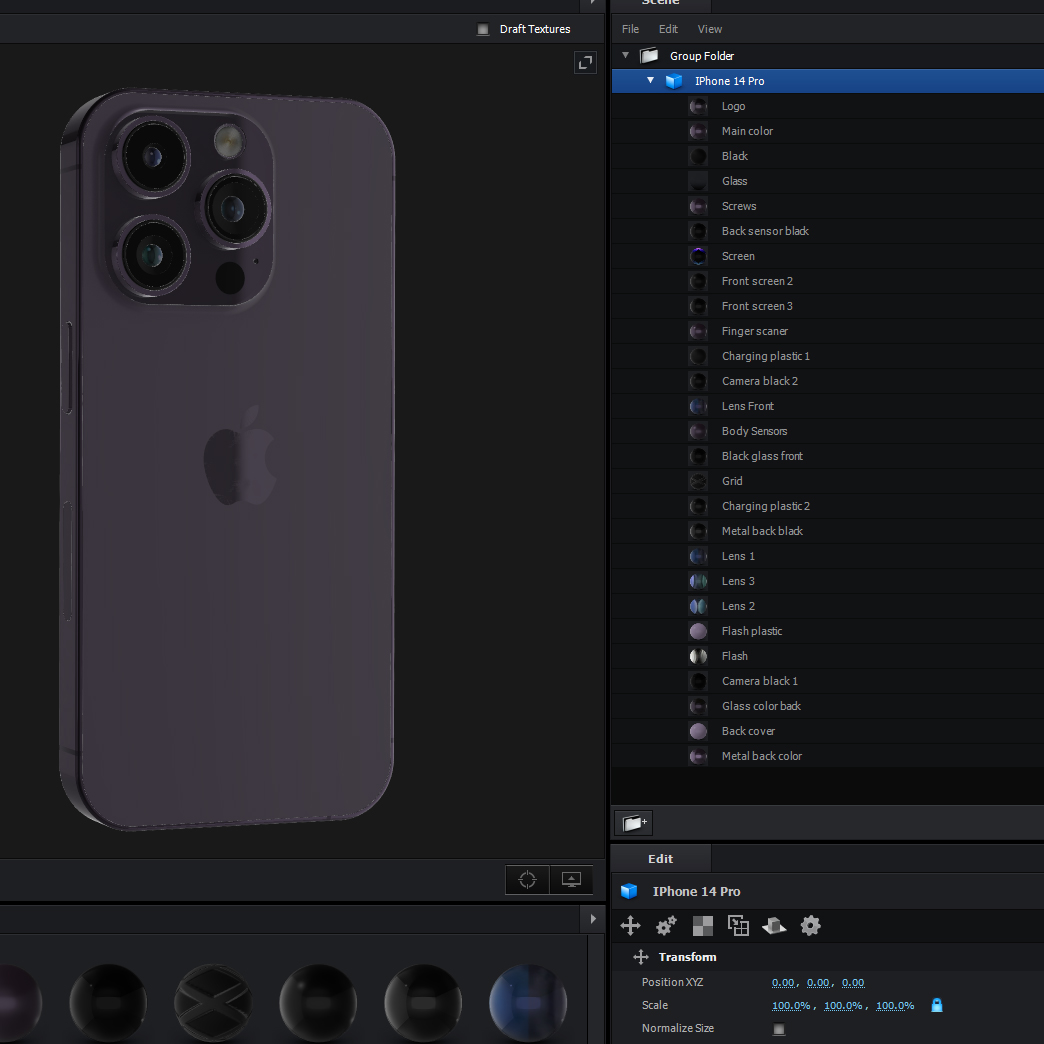The width and height of the screenshot is (1044, 1044).
Task: Open the gears settings icon in Edit
Action: [666, 925]
